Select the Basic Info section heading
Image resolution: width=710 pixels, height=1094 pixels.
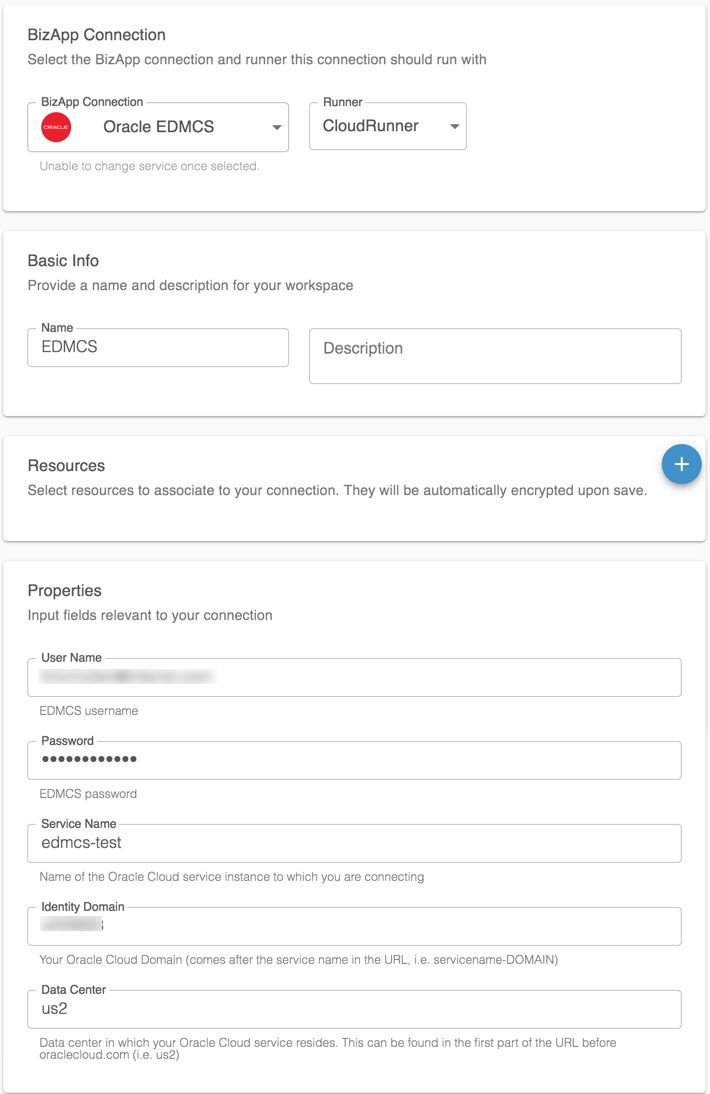click(x=63, y=261)
